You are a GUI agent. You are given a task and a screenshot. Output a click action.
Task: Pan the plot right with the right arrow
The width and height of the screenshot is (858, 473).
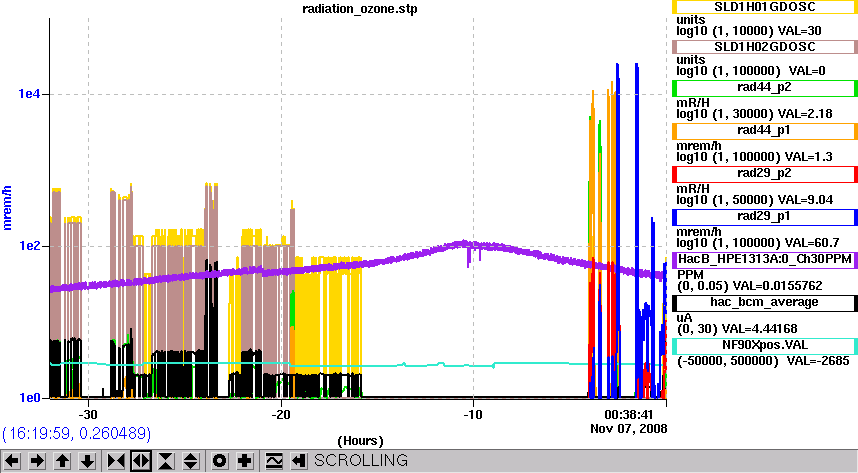coord(37,461)
